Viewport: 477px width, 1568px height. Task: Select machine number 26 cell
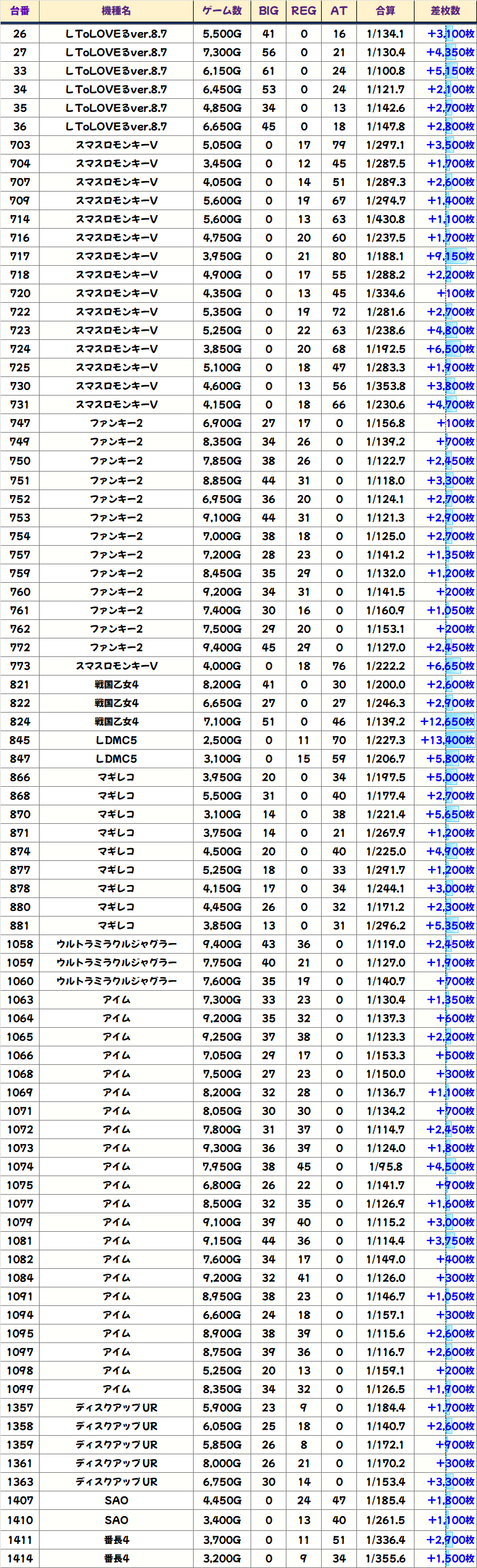coord(20,34)
